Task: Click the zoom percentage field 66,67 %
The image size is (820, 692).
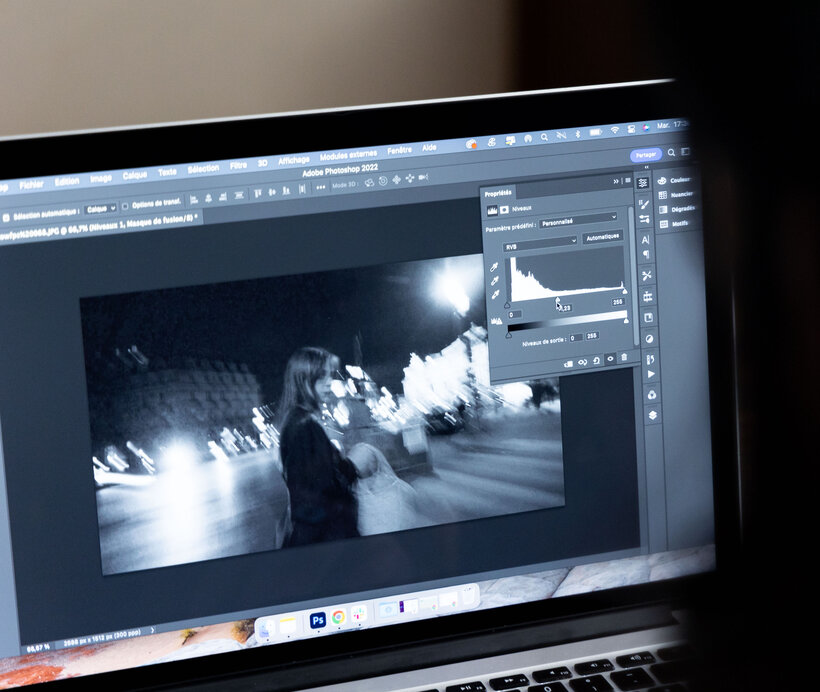Action: tap(38, 648)
